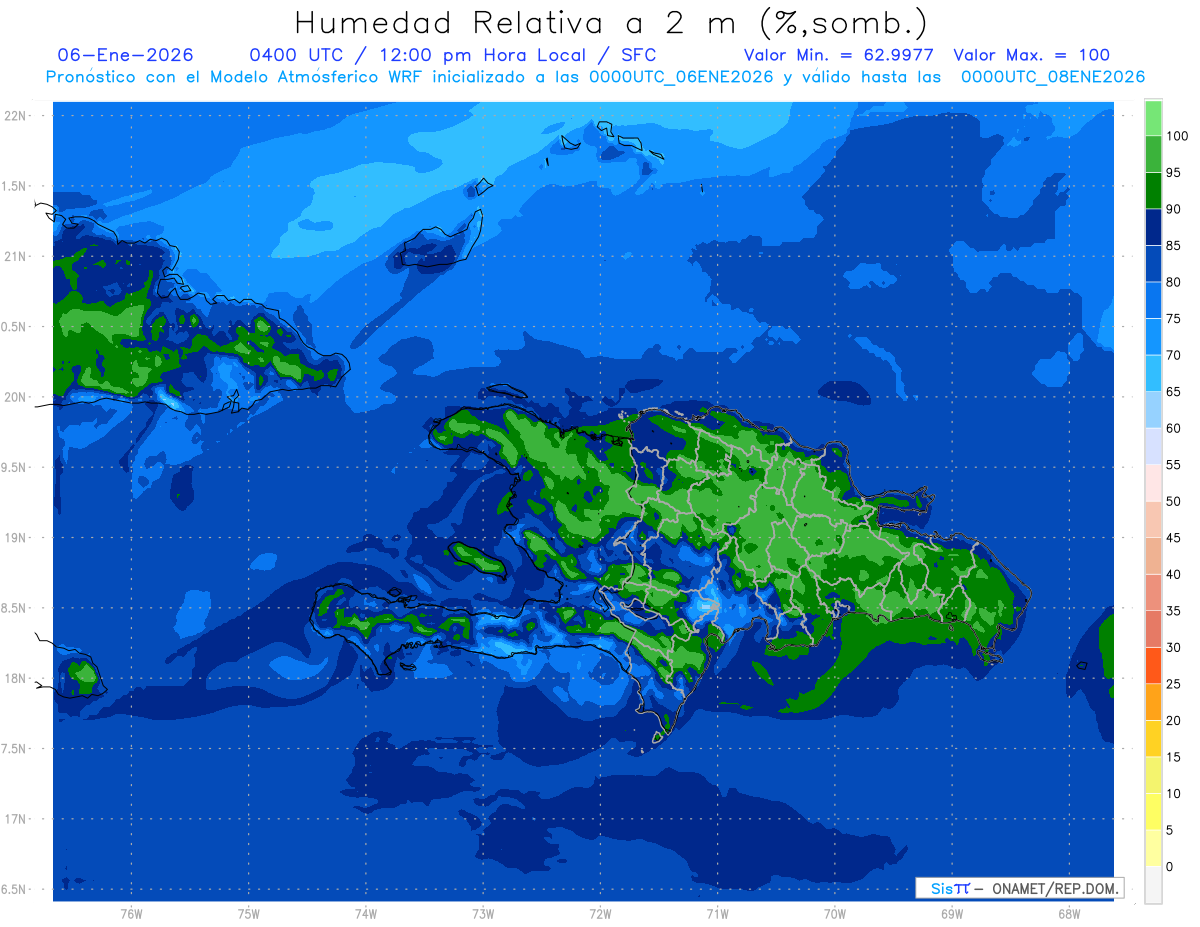Pick navy legend swatch between 85 and 90
The image size is (1200, 927).
point(1153,227)
